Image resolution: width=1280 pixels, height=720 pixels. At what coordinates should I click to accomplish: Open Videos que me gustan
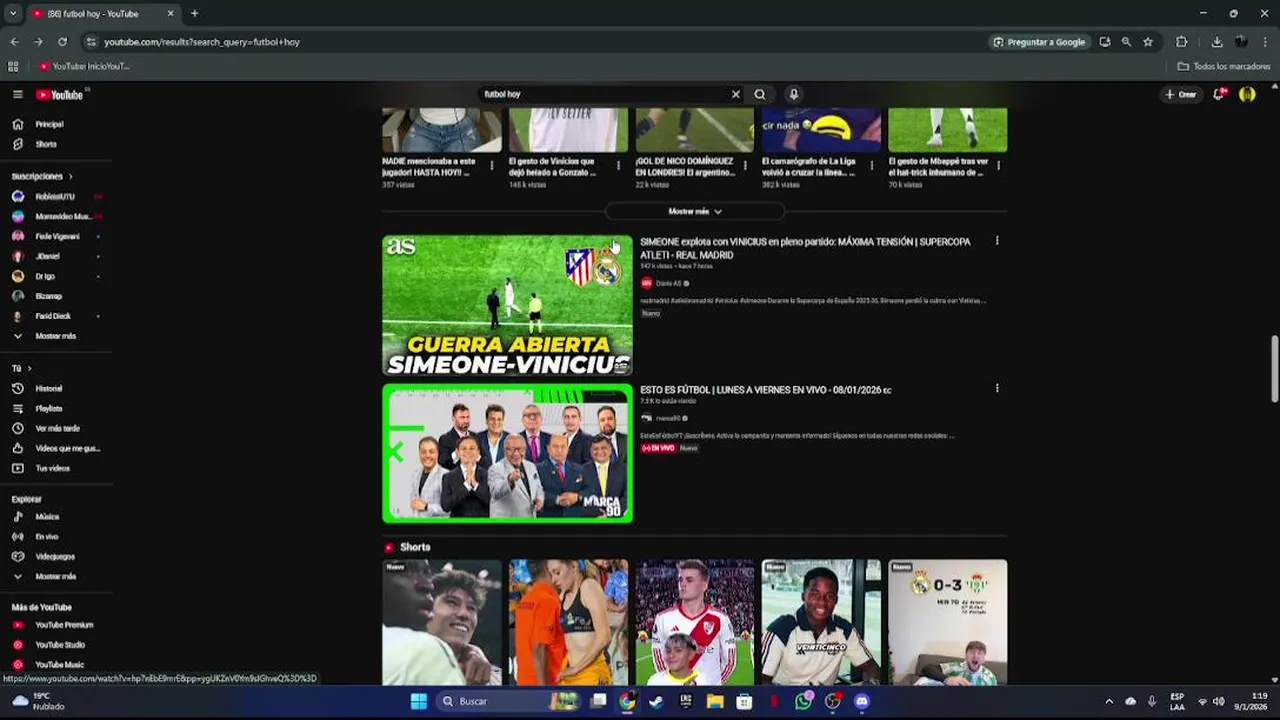tap(67, 448)
